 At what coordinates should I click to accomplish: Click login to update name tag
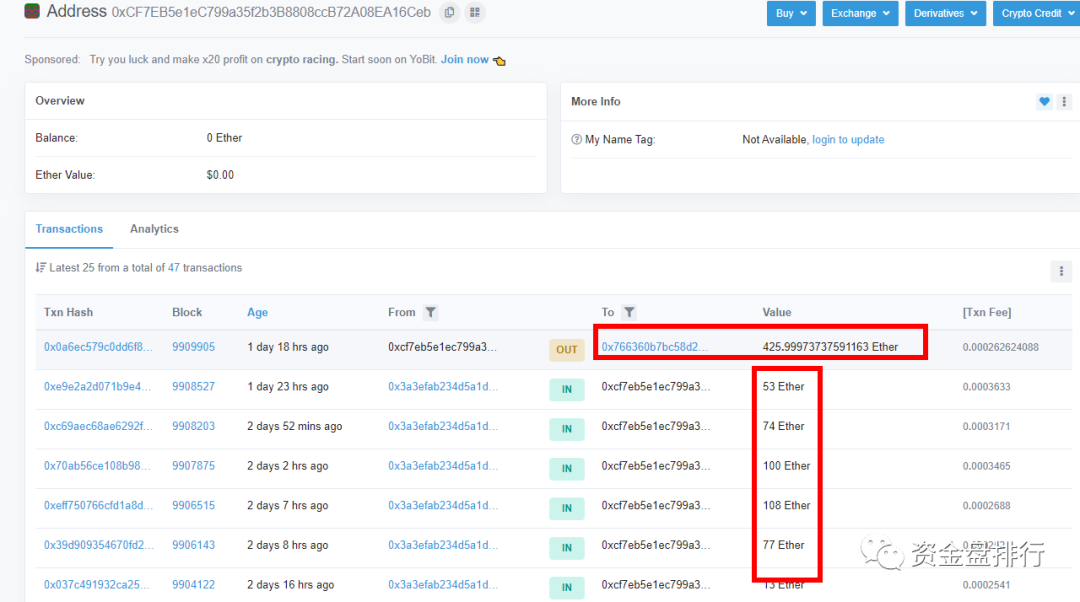[848, 139]
